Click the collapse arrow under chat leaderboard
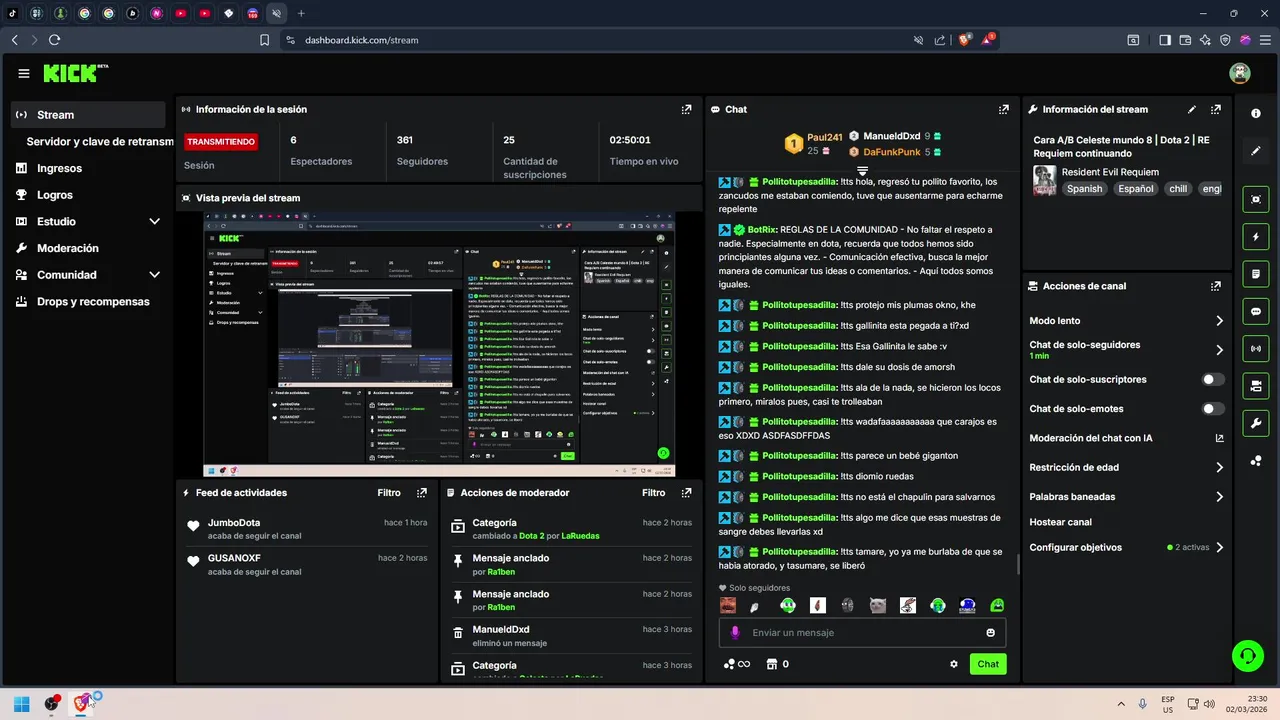The height and width of the screenshot is (720, 1280). click(862, 170)
